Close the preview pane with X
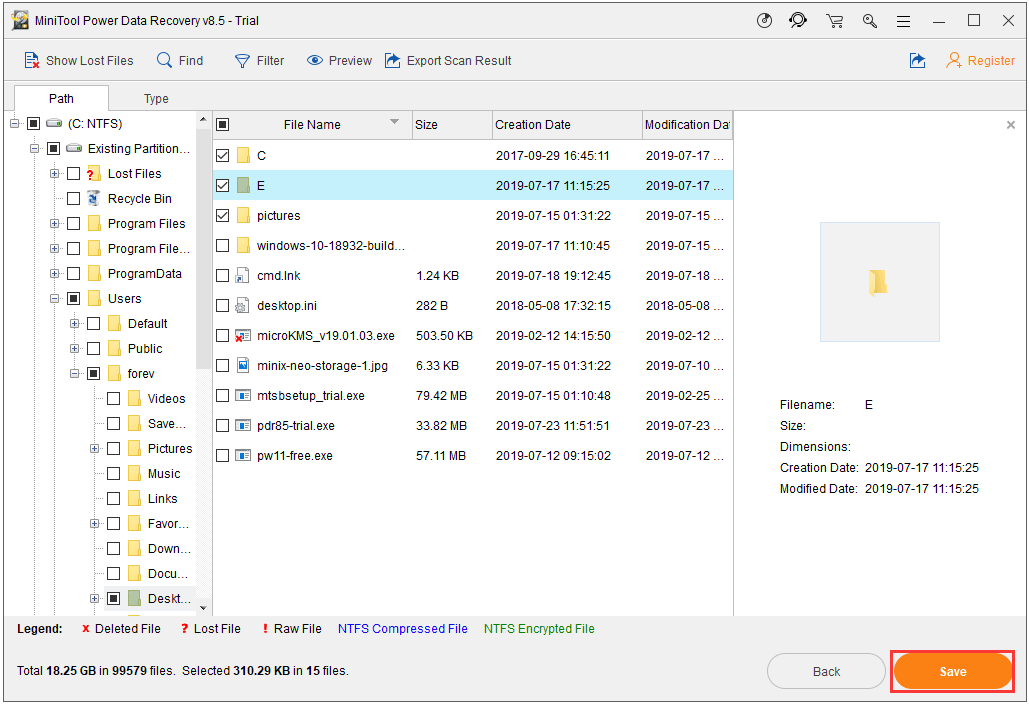The height and width of the screenshot is (705, 1029). (x=1011, y=125)
